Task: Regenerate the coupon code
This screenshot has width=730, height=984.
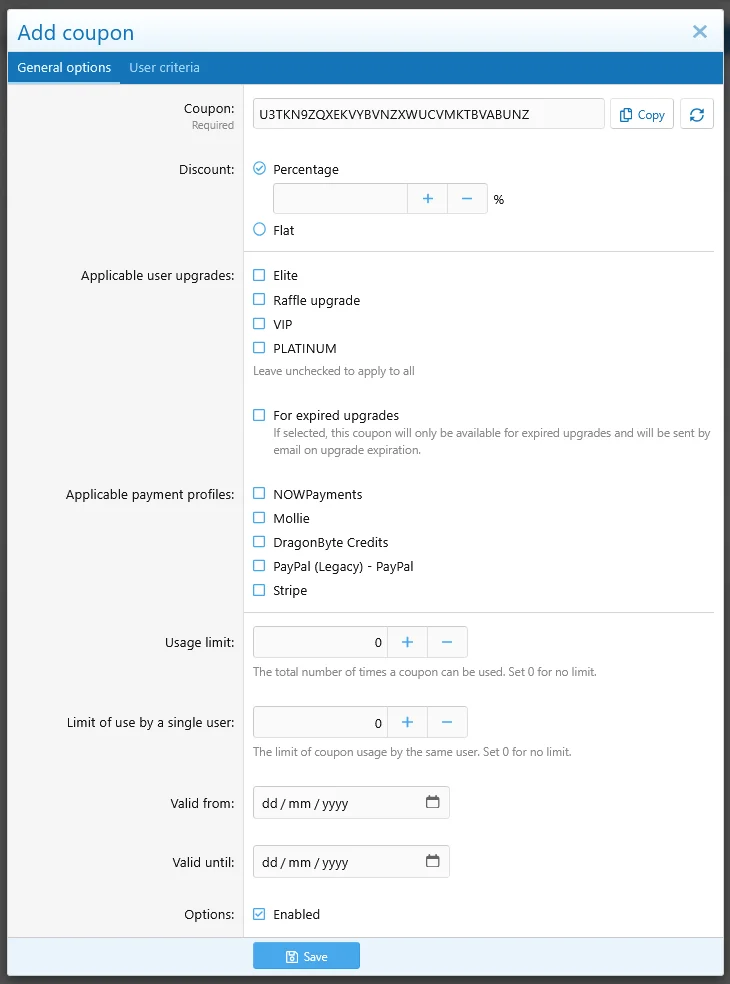Action: [x=697, y=114]
